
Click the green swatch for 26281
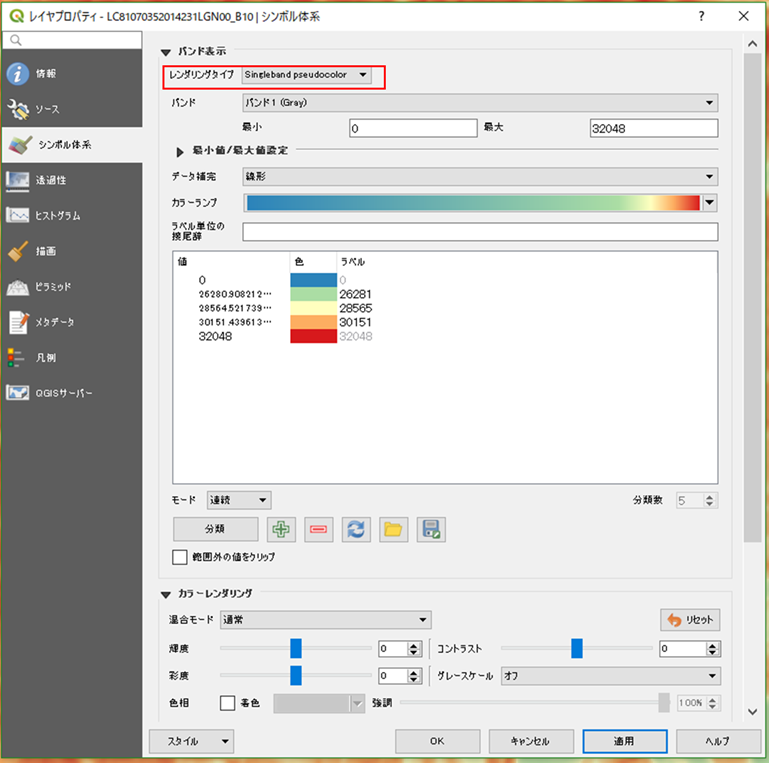313,294
